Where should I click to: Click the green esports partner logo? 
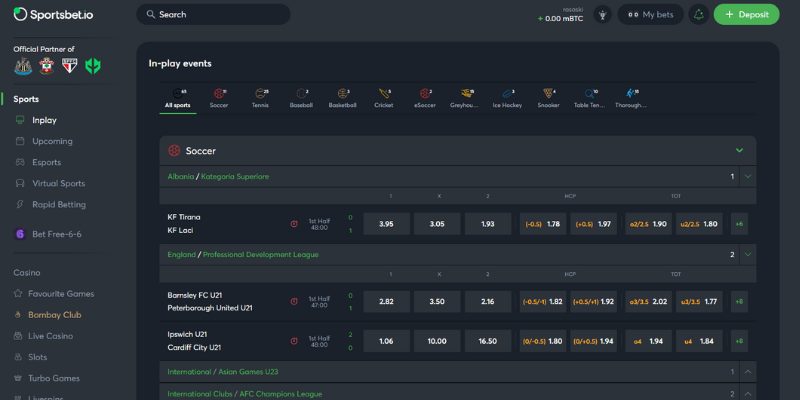(93, 66)
